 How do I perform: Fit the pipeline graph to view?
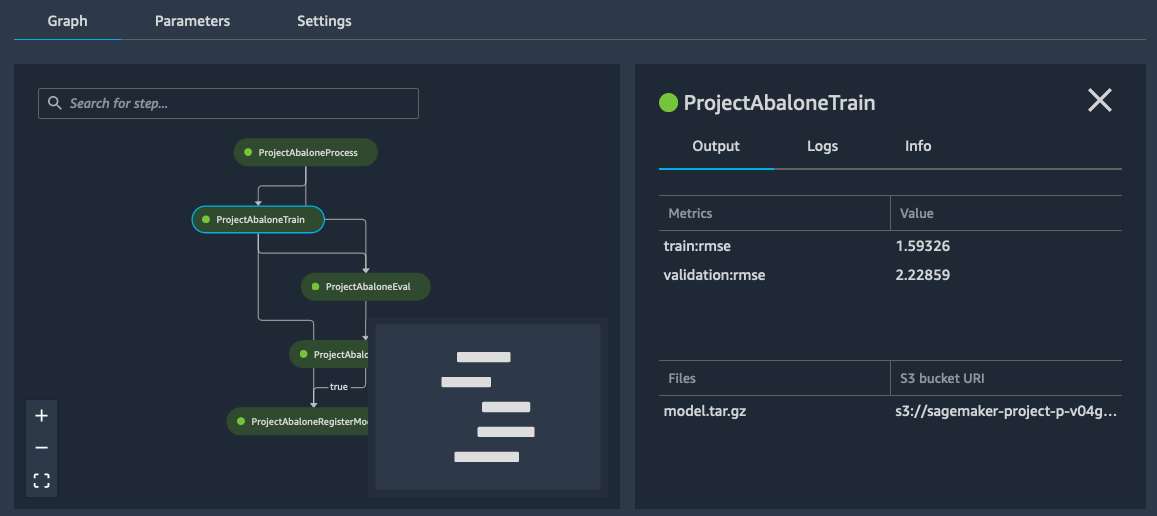(x=41, y=481)
